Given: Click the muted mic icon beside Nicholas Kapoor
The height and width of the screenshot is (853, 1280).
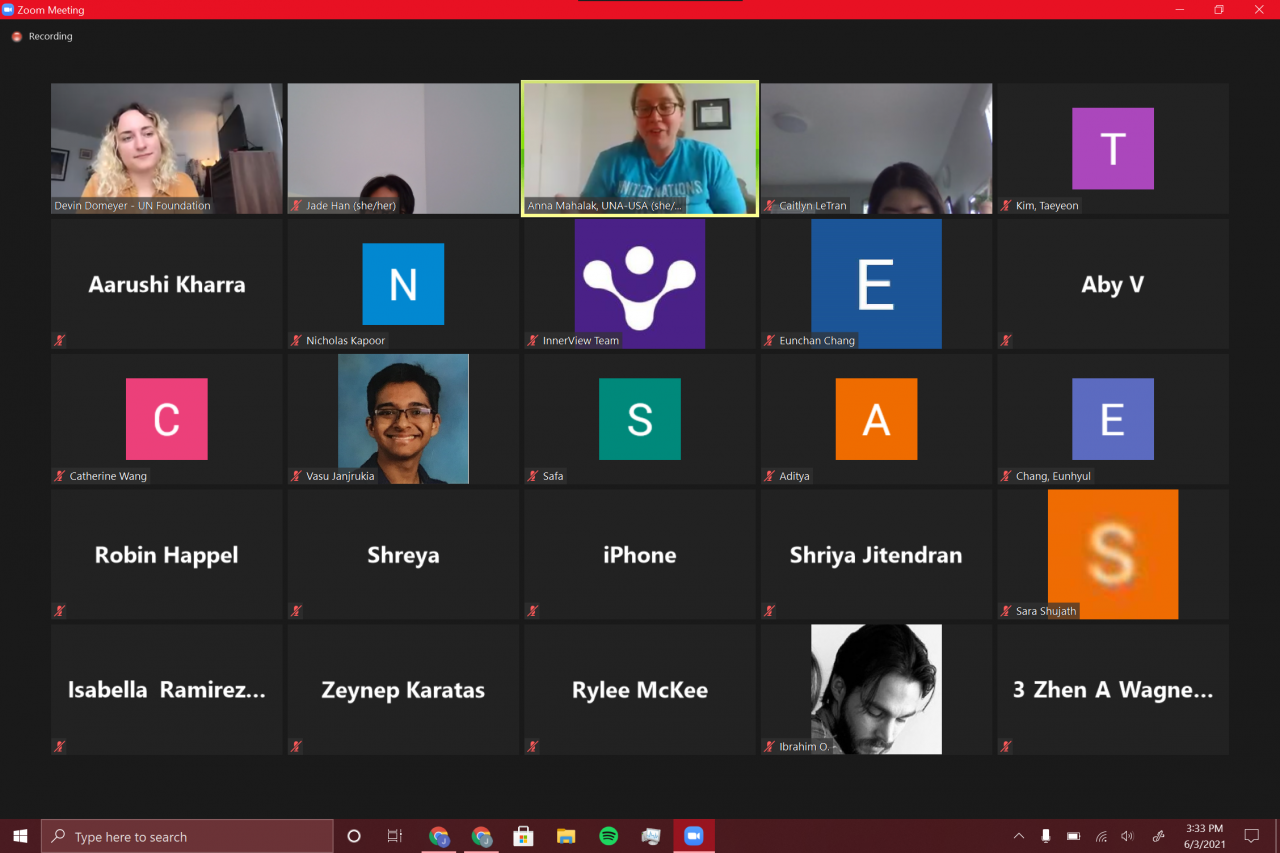Looking at the screenshot, I should [x=296, y=340].
